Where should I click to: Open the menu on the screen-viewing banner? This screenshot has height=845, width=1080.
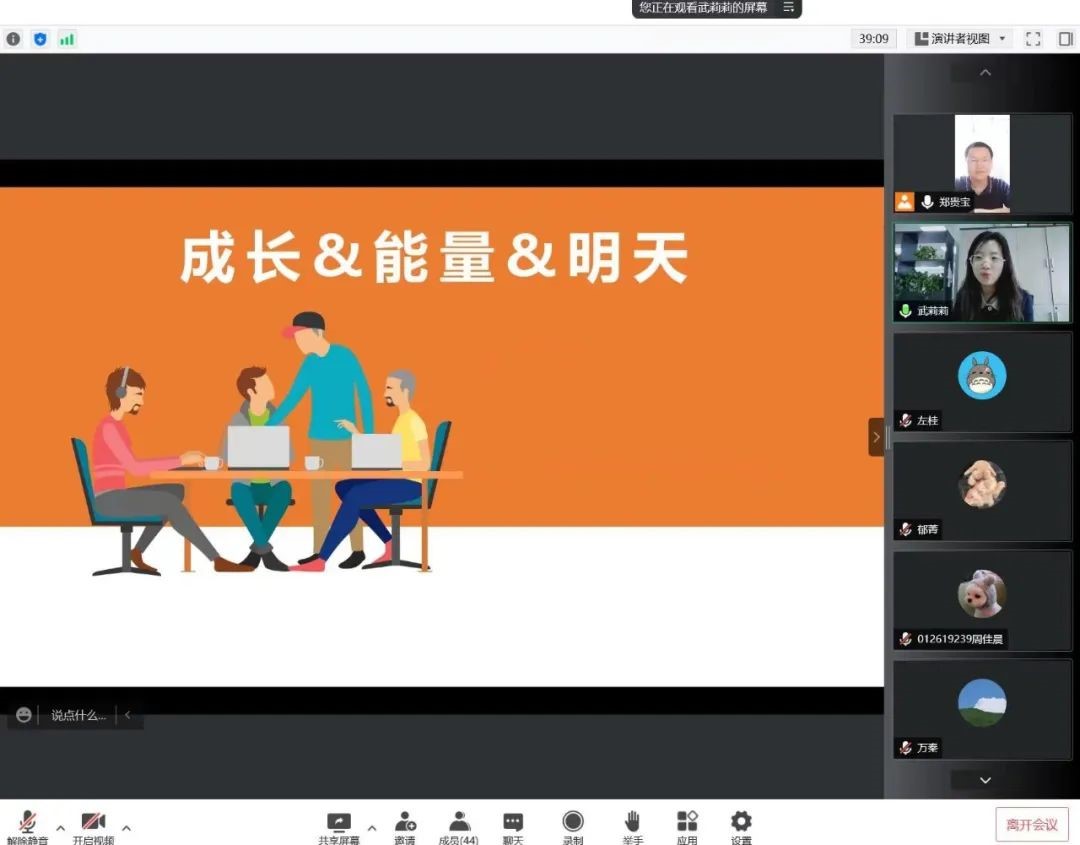[788, 8]
